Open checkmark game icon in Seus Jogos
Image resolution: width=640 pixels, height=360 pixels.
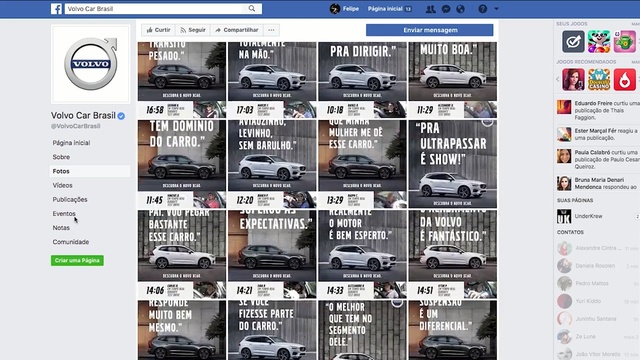pyautogui.click(x=573, y=41)
